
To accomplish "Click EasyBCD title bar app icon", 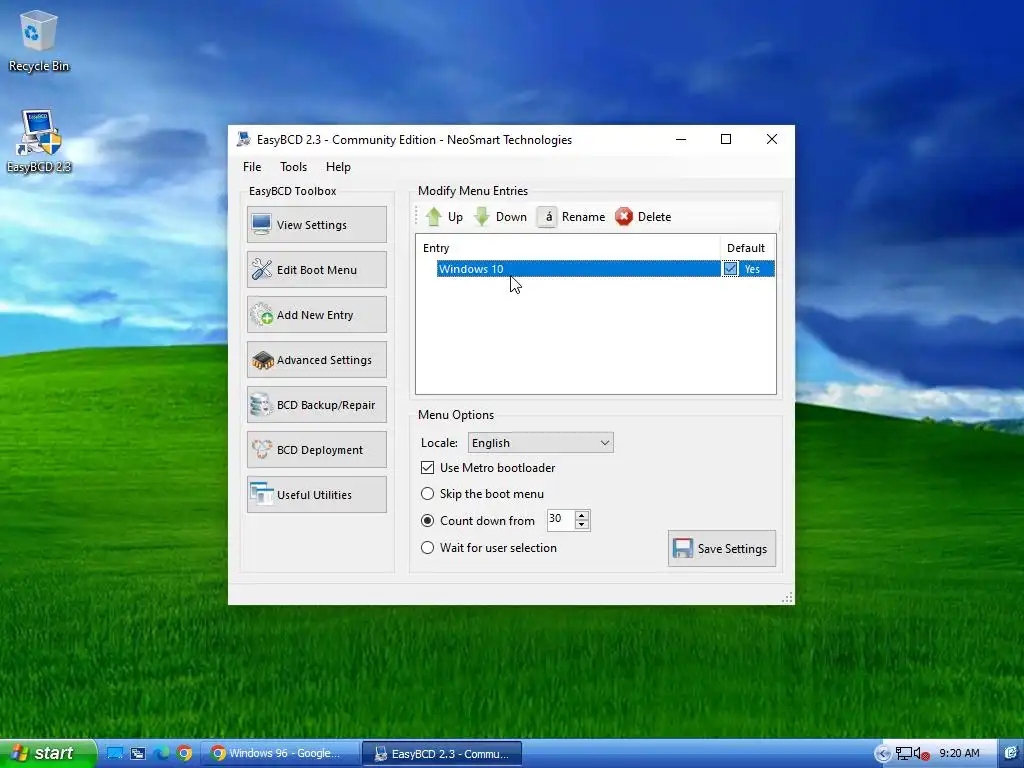I will 244,139.
